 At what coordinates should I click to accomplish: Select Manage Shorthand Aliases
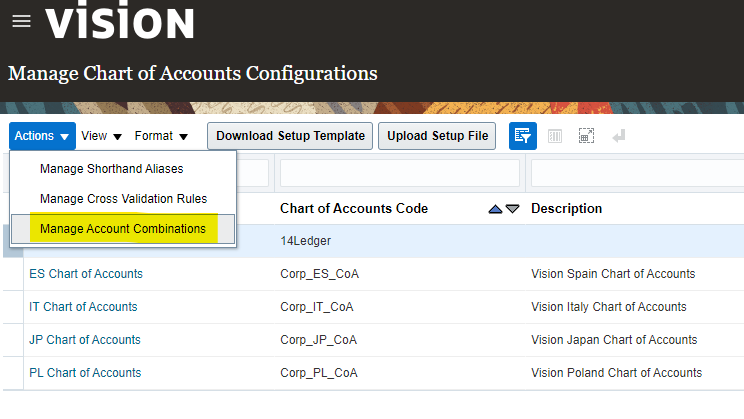[111, 169]
